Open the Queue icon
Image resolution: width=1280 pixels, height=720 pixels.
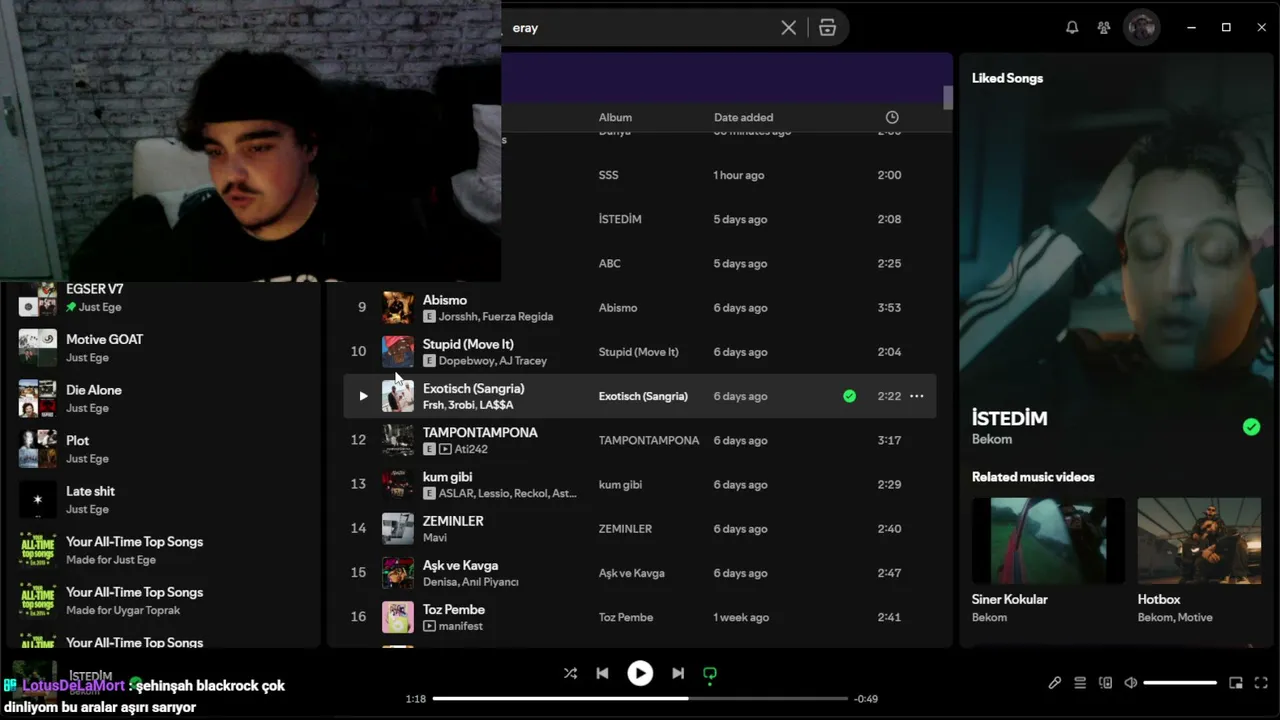tap(1080, 683)
